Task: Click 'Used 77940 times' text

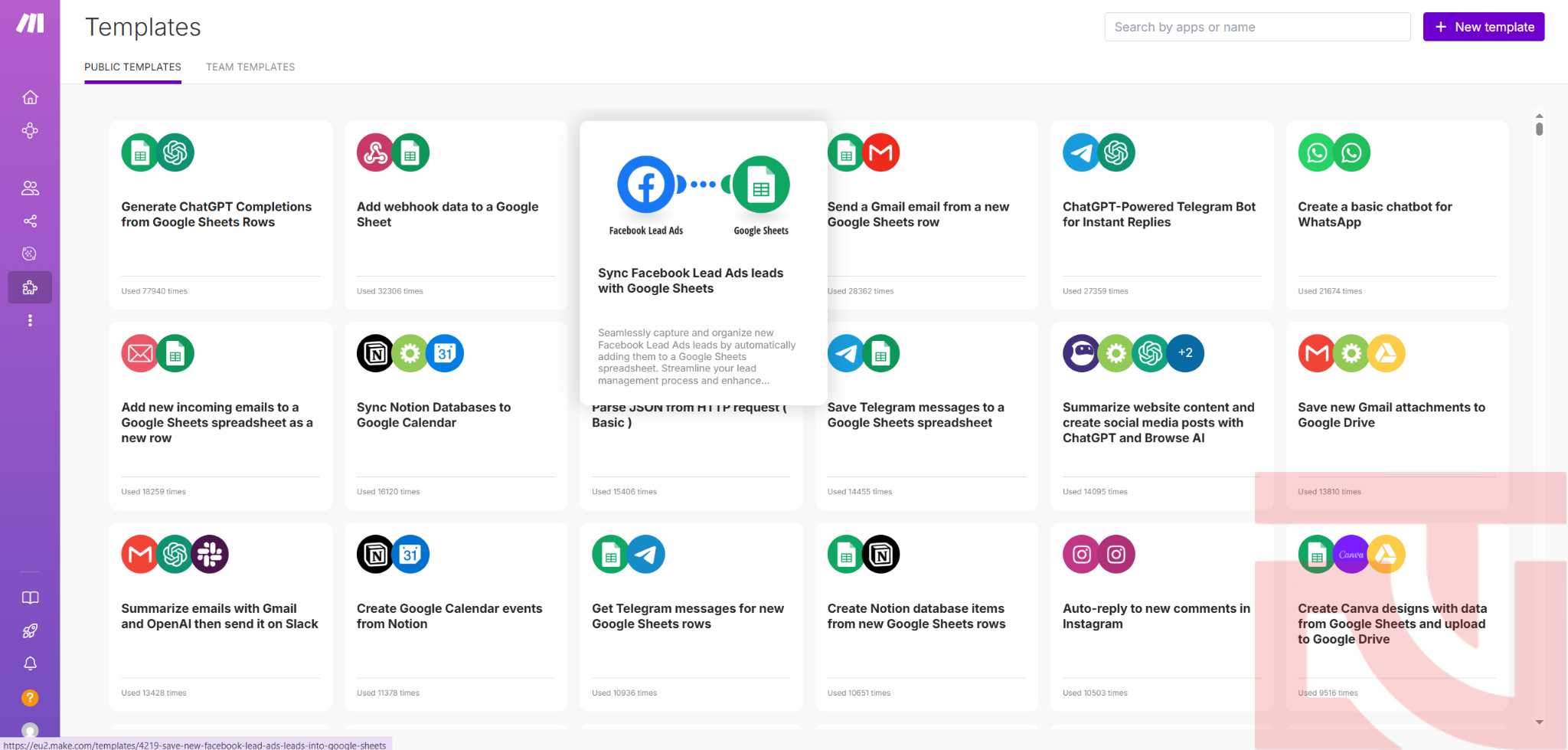Action: [x=154, y=291]
